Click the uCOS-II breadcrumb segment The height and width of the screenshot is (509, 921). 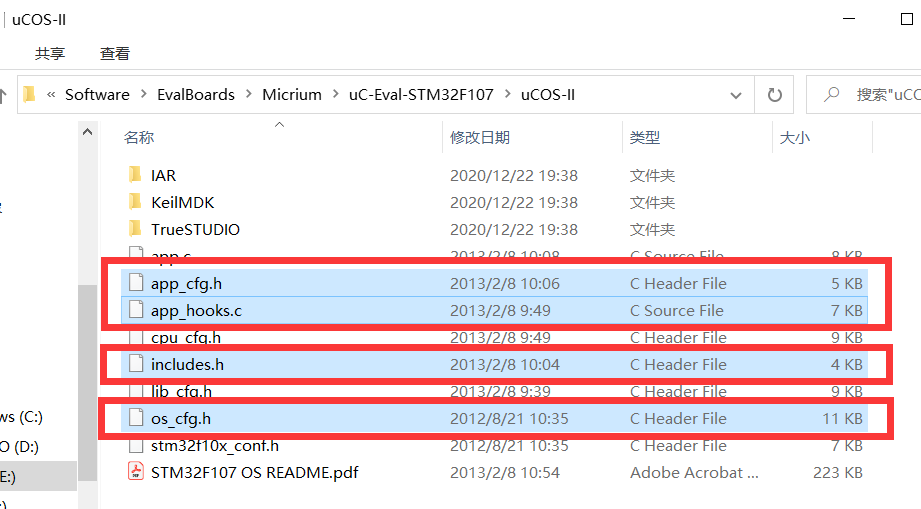tap(547, 95)
